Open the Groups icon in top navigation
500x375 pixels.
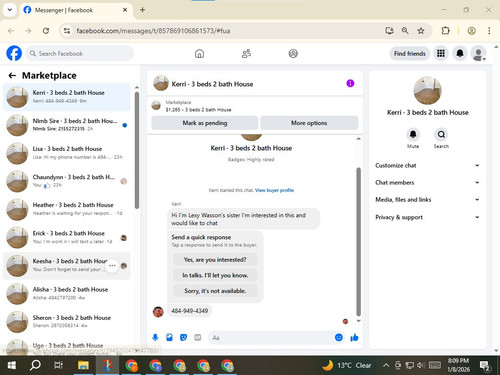tap(293, 53)
